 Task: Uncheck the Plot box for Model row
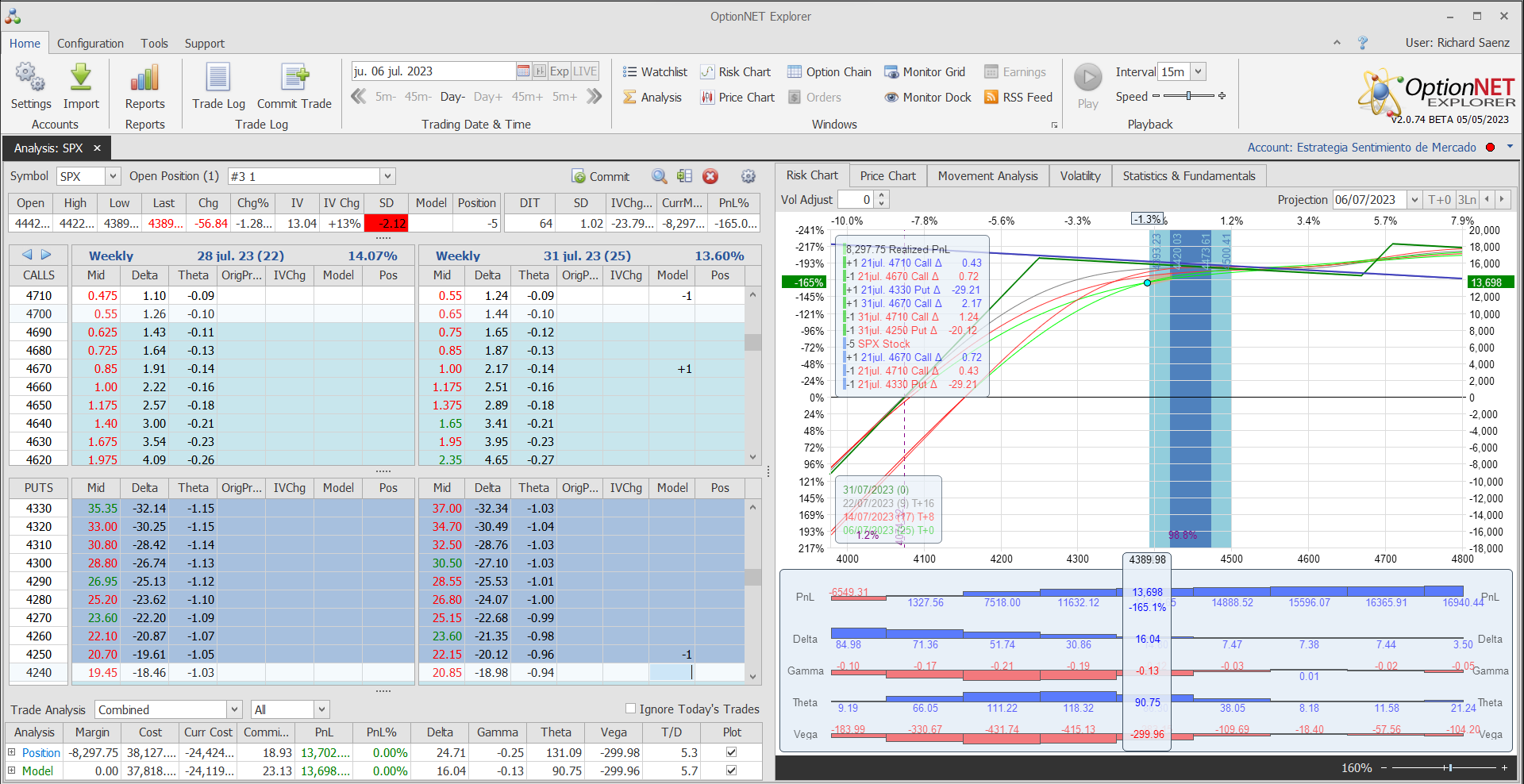(731, 771)
